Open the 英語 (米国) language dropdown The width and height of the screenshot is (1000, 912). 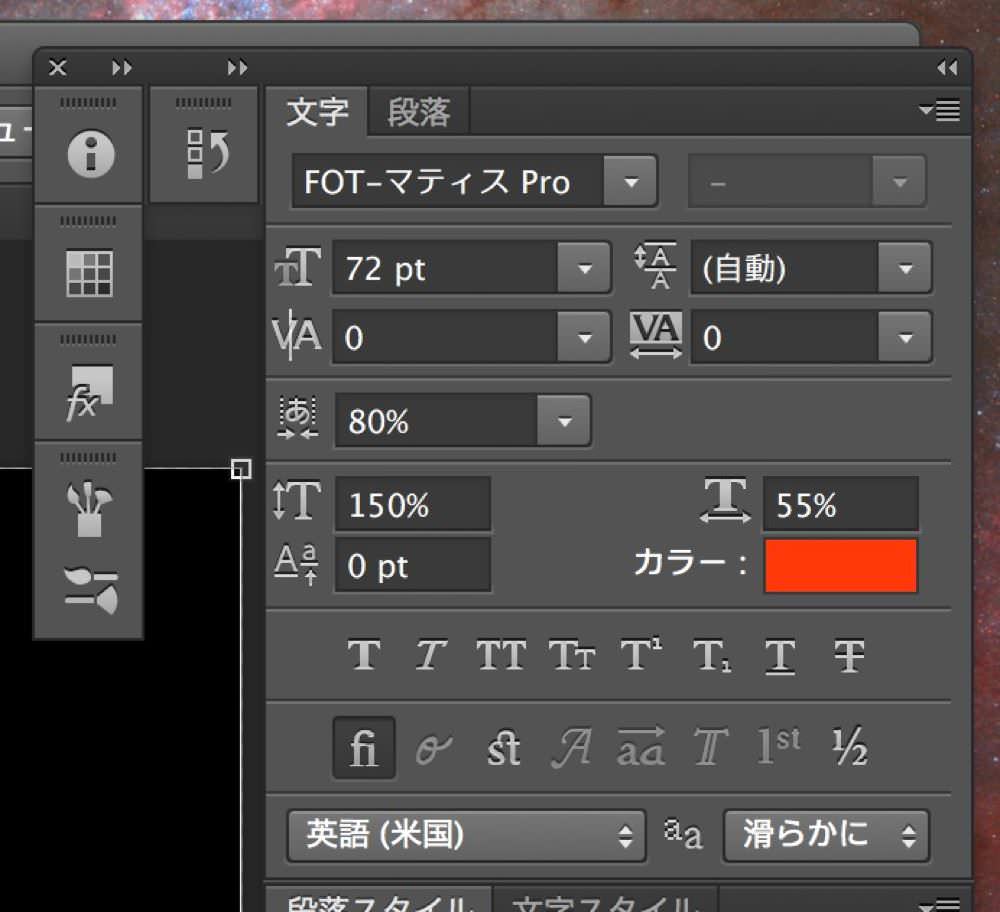(x=466, y=835)
